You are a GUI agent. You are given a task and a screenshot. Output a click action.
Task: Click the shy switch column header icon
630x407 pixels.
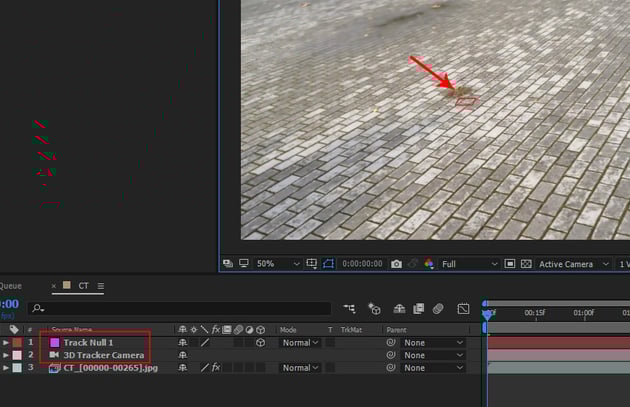pos(182,329)
